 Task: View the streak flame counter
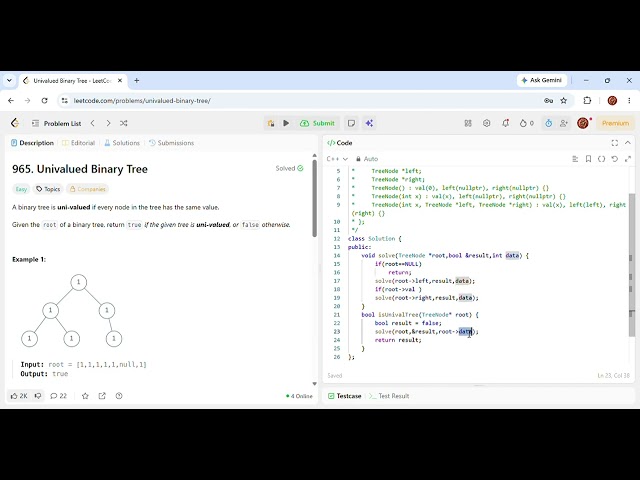coord(526,123)
